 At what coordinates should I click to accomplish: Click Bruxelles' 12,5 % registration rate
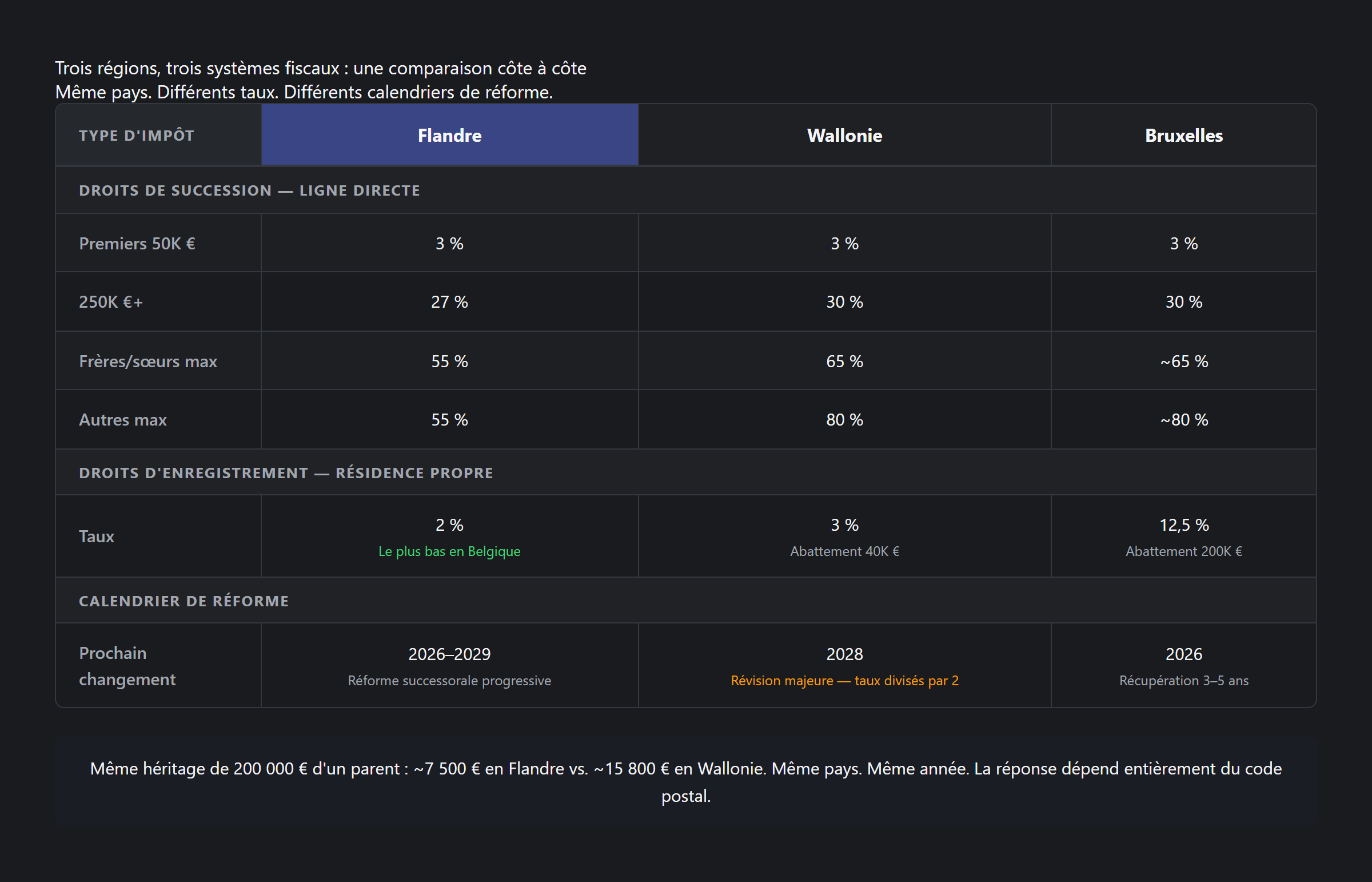[1183, 525]
